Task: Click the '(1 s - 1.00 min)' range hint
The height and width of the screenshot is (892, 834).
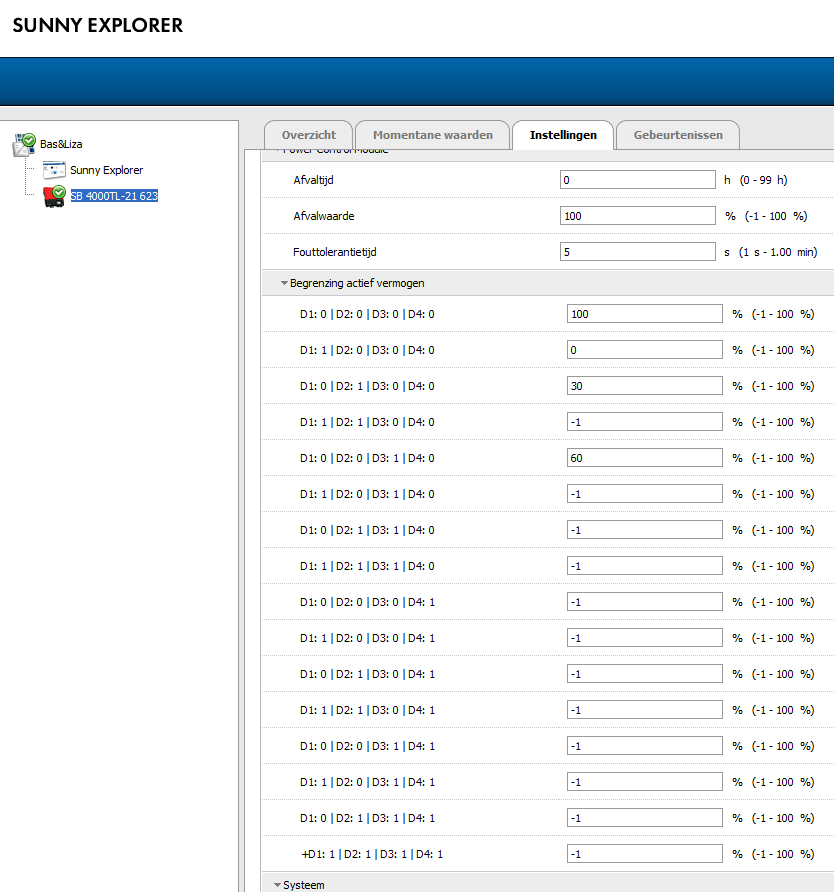Action: click(778, 252)
